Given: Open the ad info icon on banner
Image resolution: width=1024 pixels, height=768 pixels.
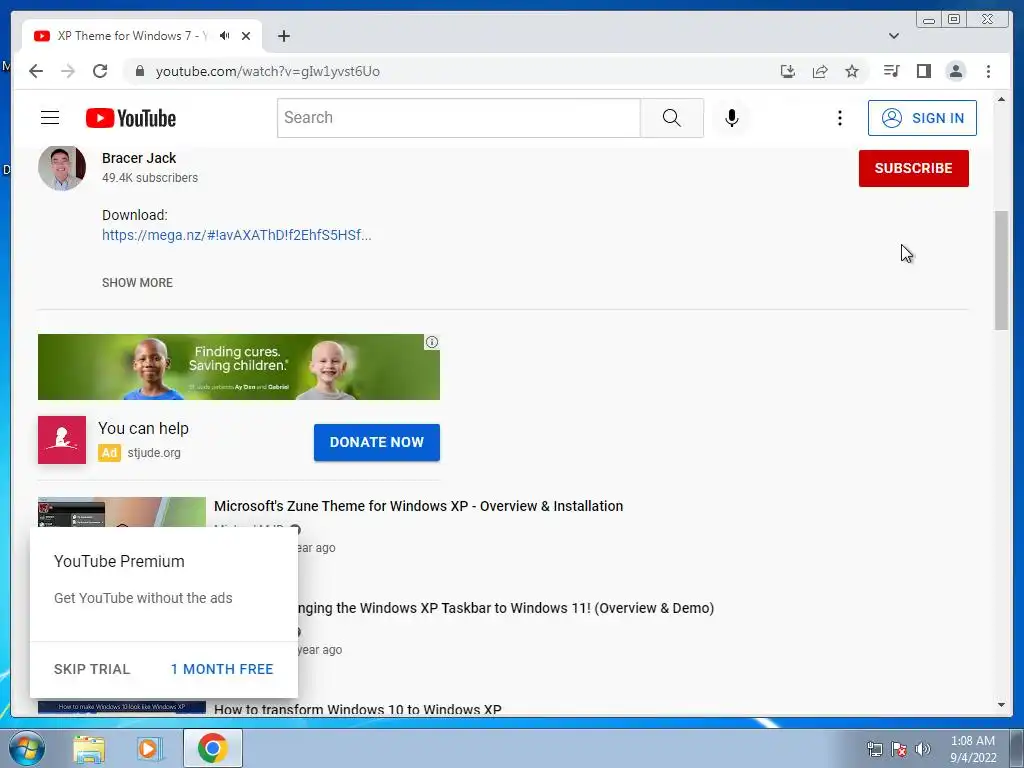Looking at the screenshot, I should click(x=432, y=342).
